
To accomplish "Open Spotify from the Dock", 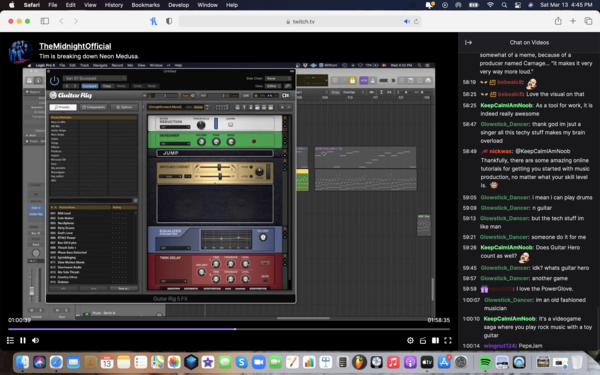I will tap(485, 362).
